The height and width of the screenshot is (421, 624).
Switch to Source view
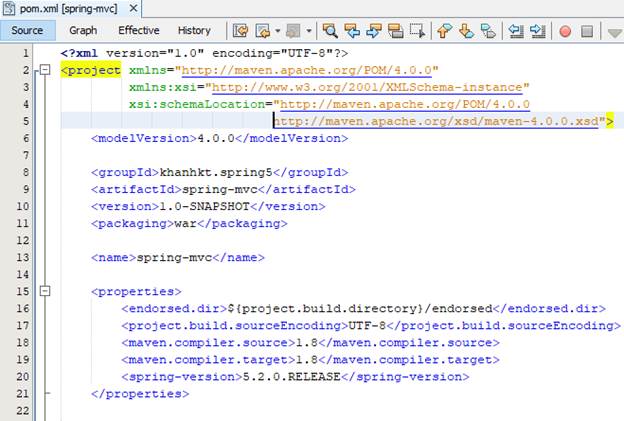(x=27, y=31)
